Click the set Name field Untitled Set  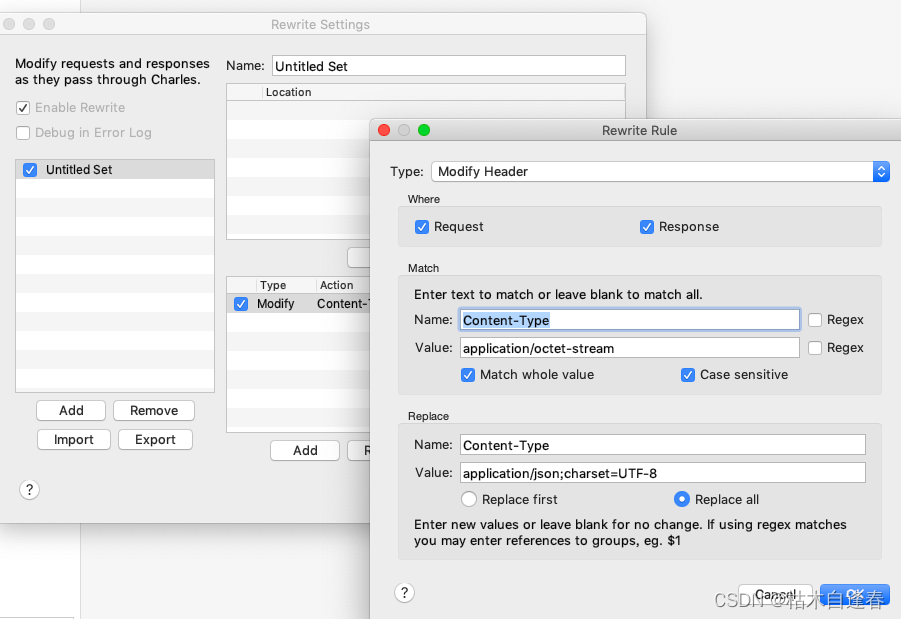[x=449, y=66]
